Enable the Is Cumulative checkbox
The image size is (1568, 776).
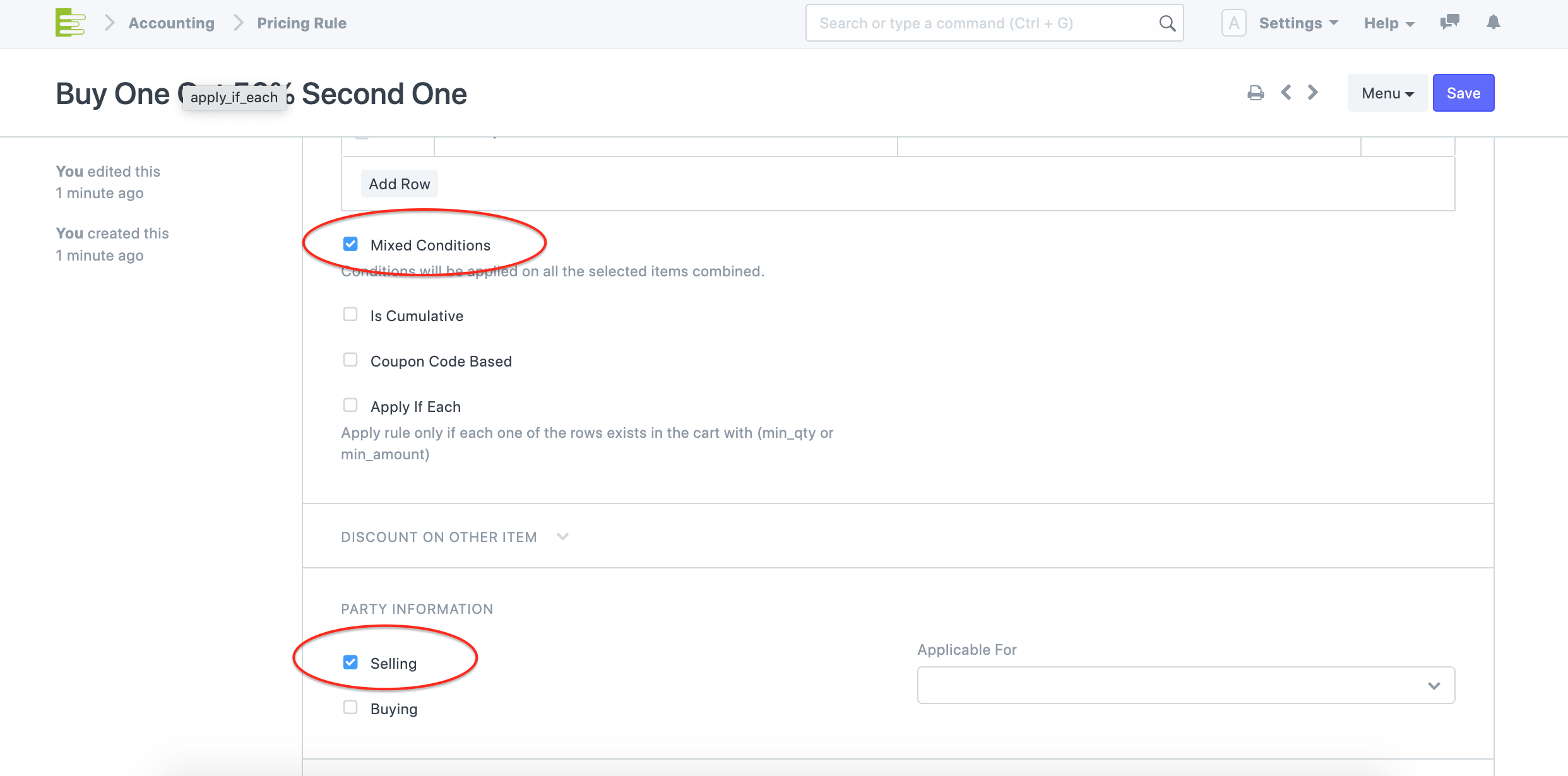pyautogui.click(x=350, y=314)
